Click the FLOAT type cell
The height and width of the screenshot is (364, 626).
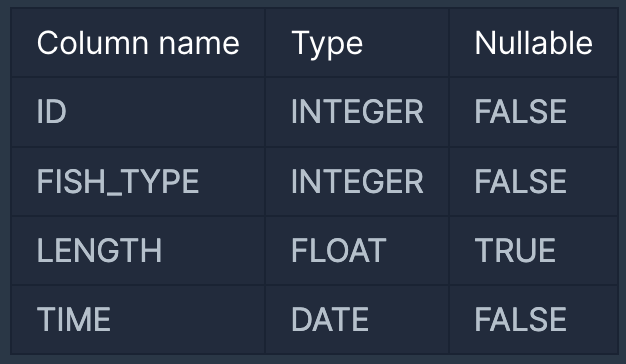click(x=357, y=250)
